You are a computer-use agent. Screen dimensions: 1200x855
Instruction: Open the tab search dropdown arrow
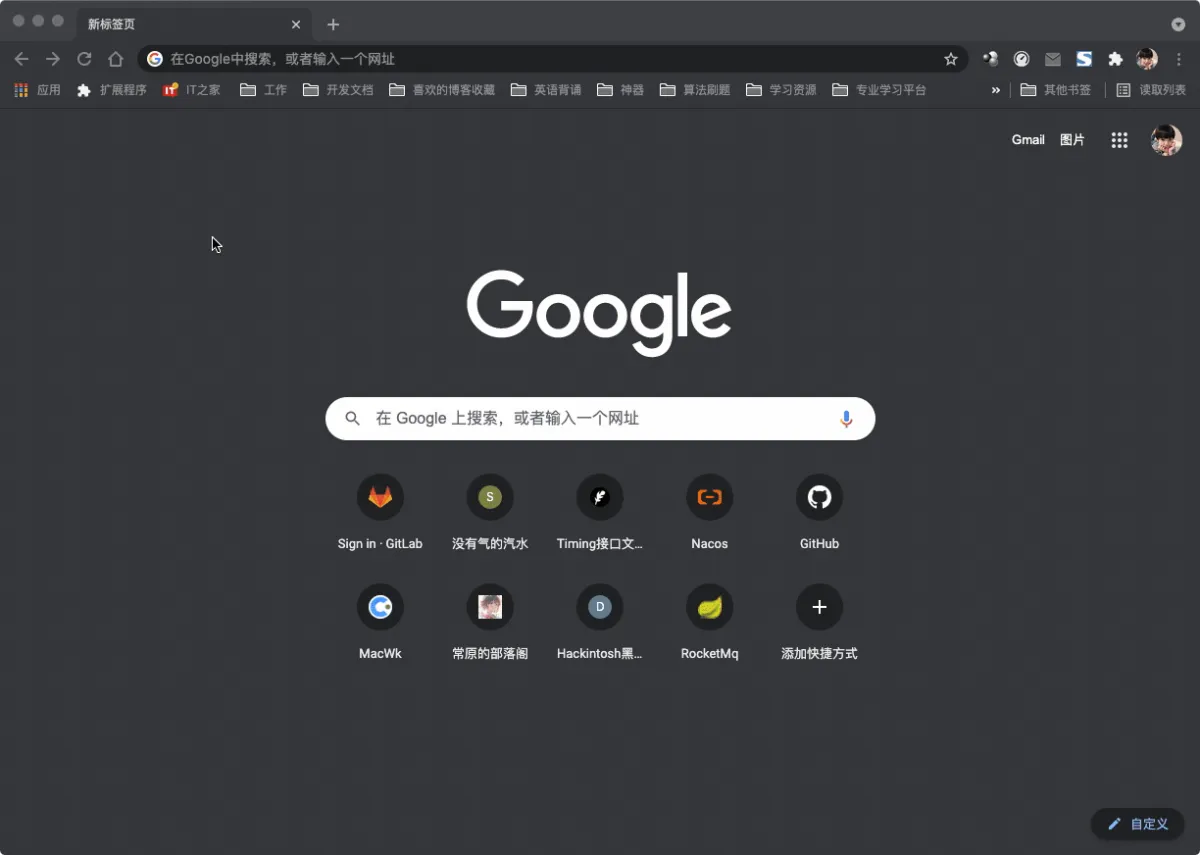click(1178, 24)
